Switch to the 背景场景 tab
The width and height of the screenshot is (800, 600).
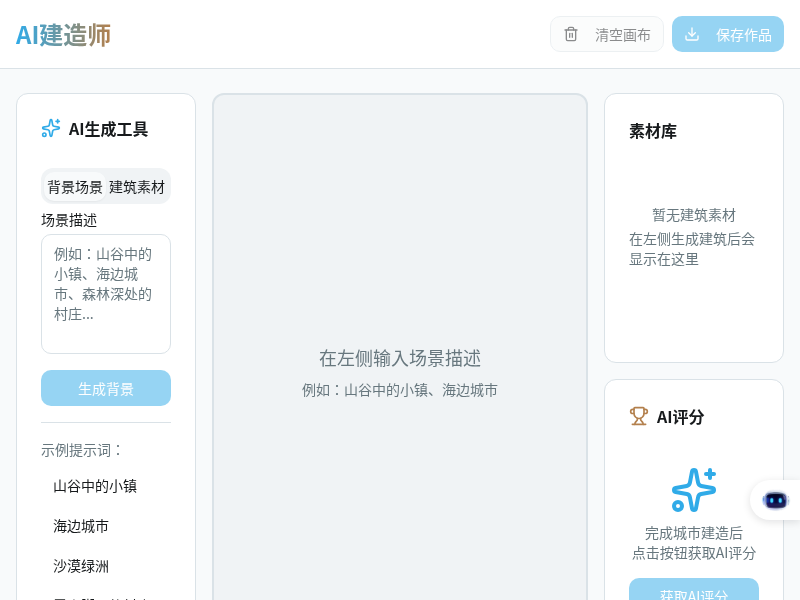point(75,187)
